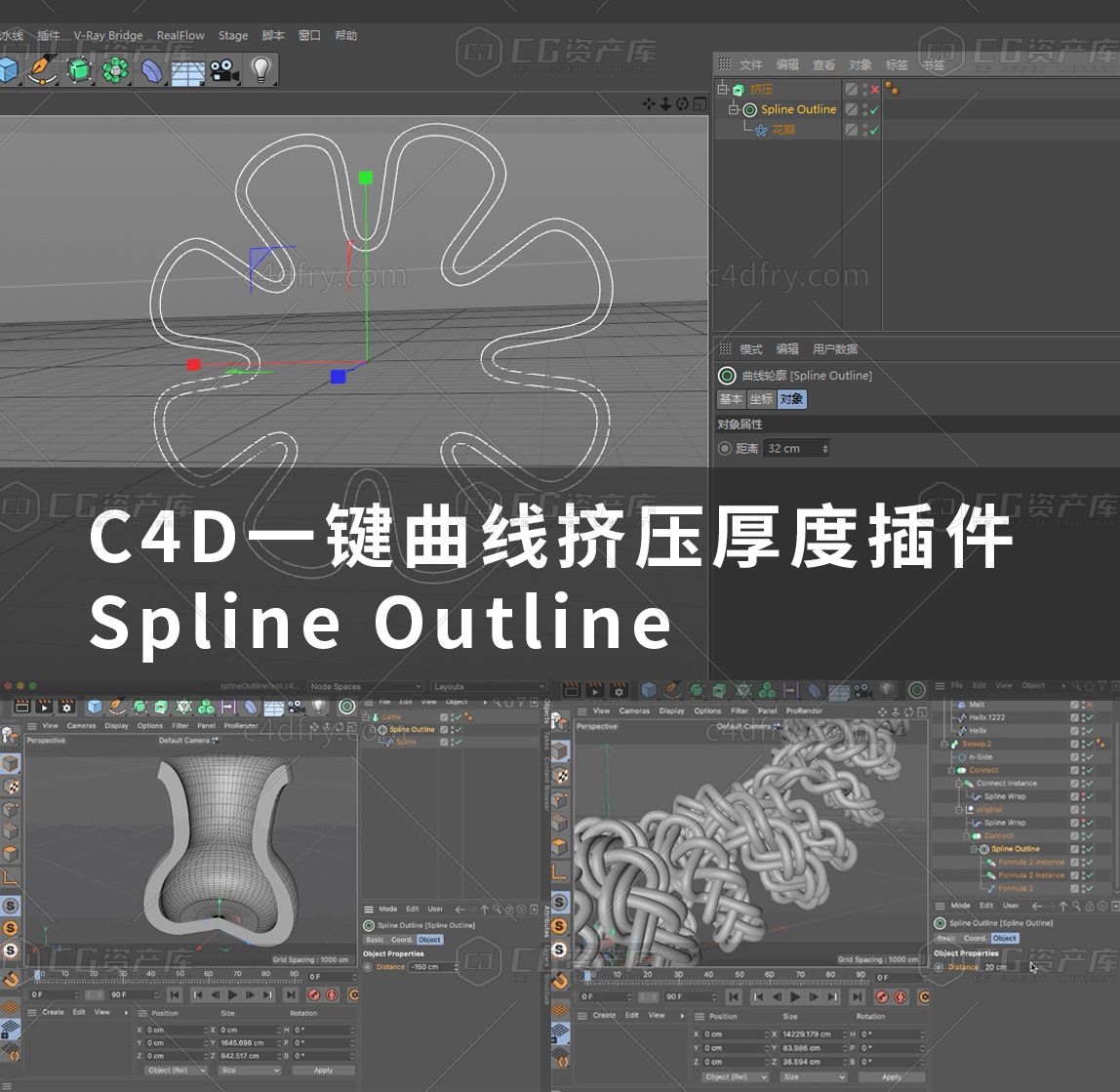Collapse Sweep.2 node in bottom-right manager
The width and height of the screenshot is (1120, 1092).
coord(944,744)
